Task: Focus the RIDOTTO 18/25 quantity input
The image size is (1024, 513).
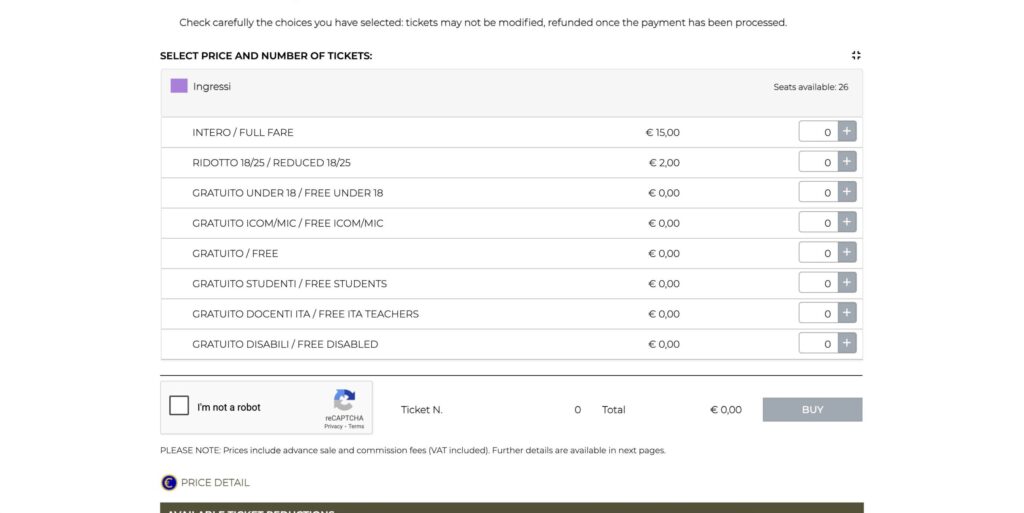Action: pos(818,162)
